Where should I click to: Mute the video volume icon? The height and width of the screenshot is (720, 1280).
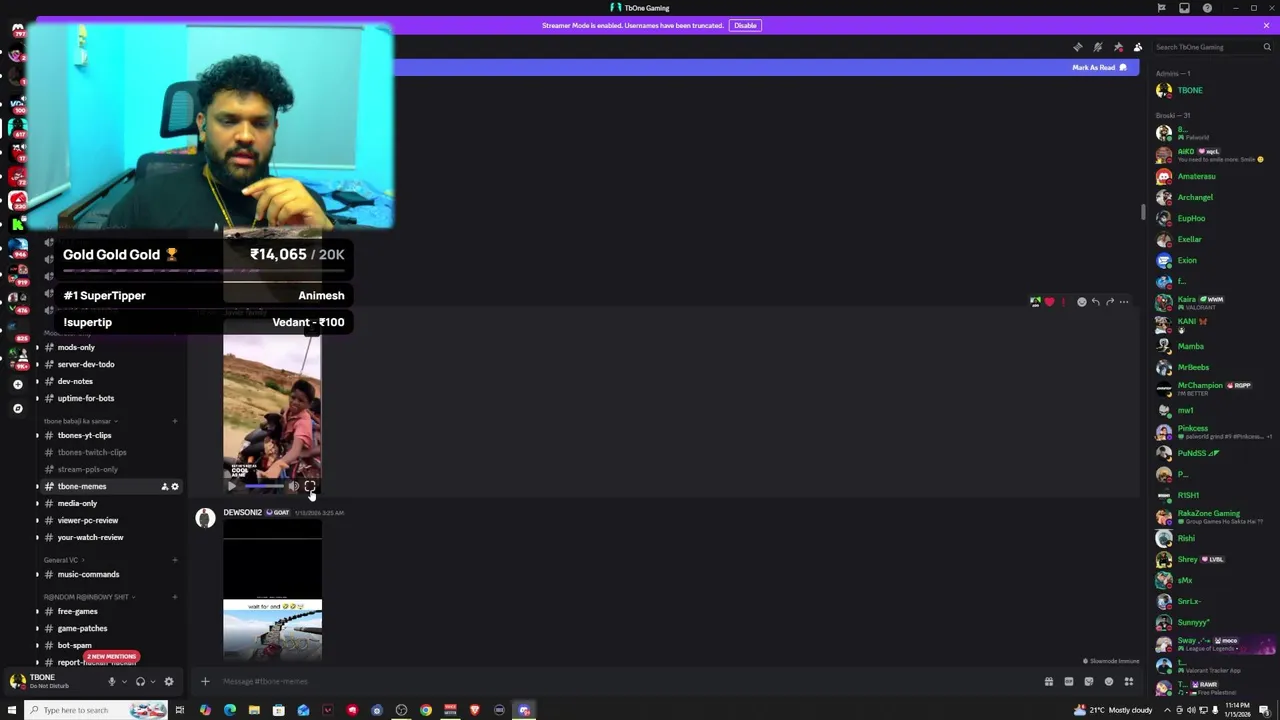[x=294, y=486]
